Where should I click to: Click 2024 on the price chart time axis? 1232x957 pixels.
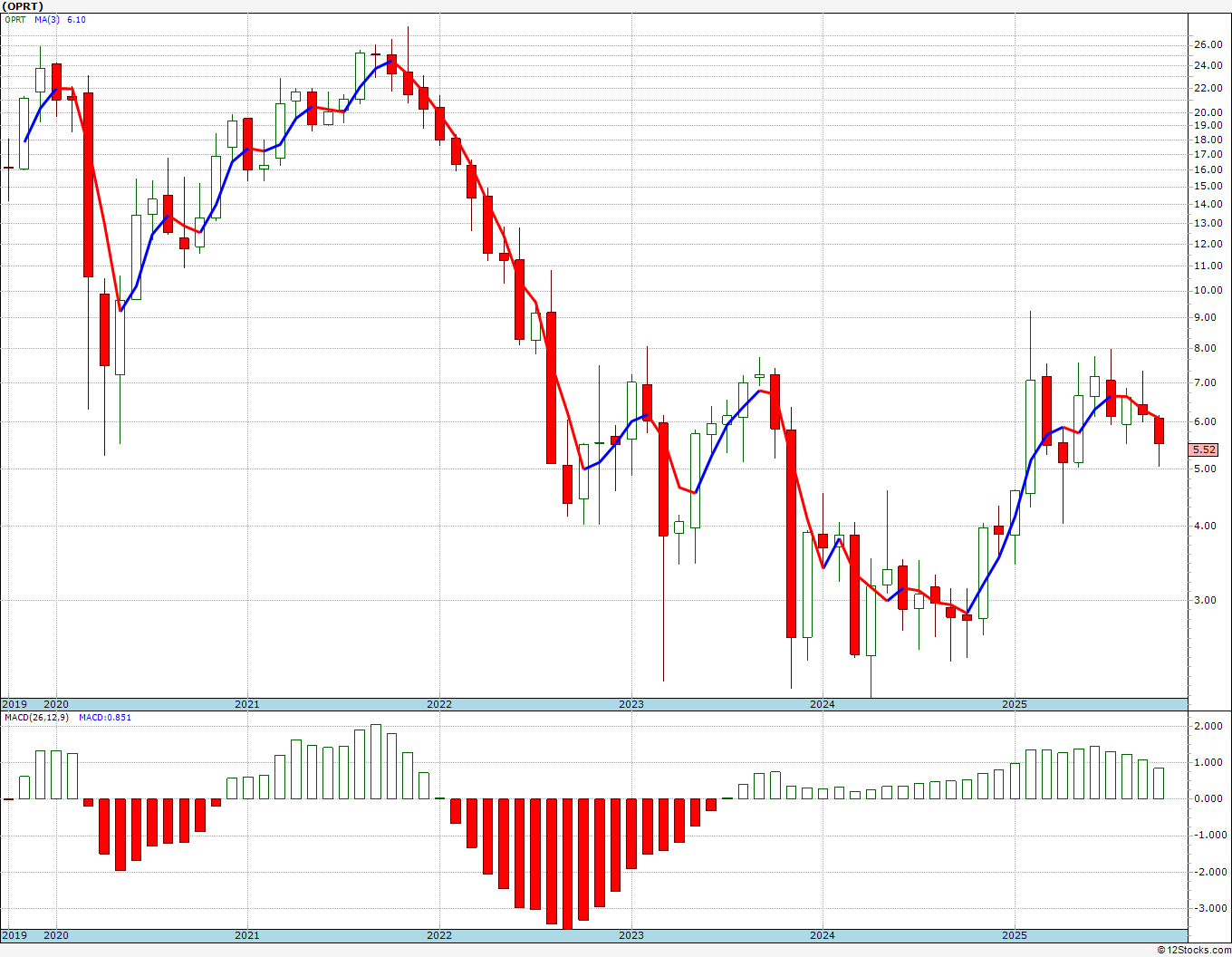tap(823, 704)
